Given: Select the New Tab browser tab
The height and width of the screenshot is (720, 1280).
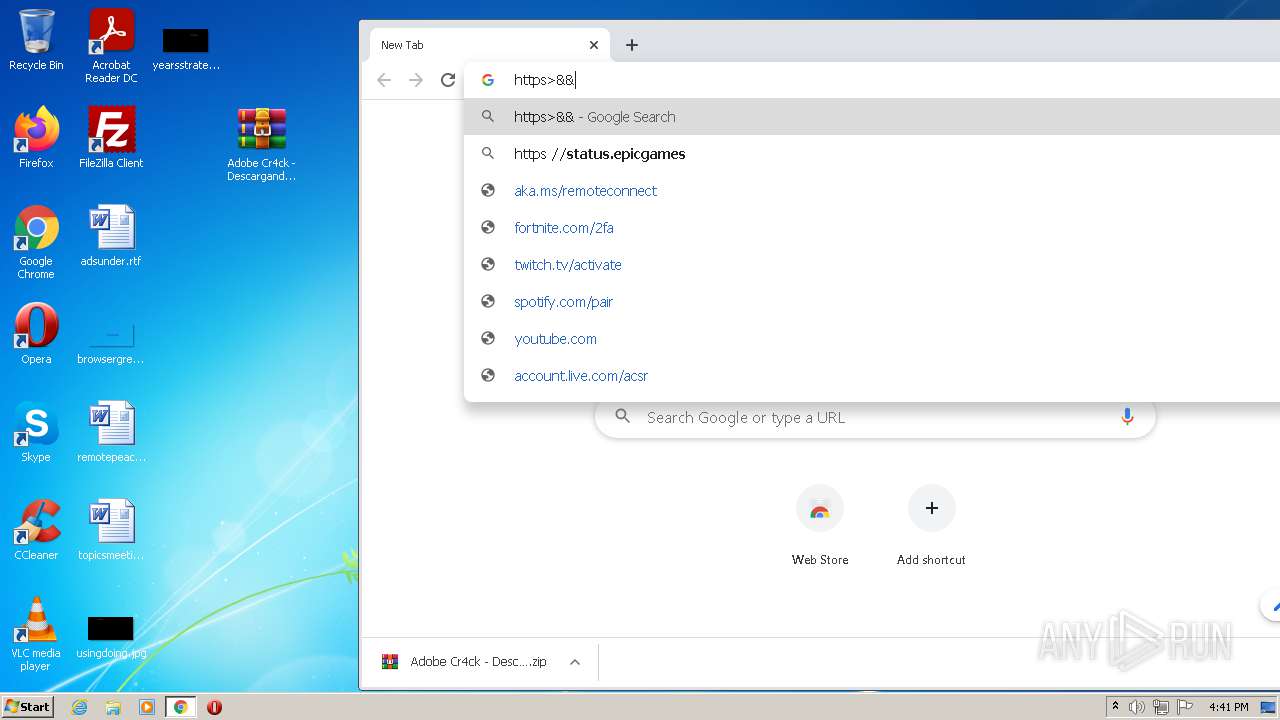Looking at the screenshot, I should tap(490, 45).
